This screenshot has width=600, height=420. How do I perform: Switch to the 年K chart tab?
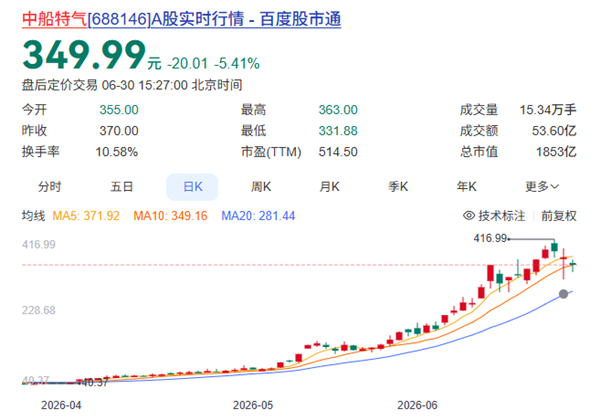(466, 187)
